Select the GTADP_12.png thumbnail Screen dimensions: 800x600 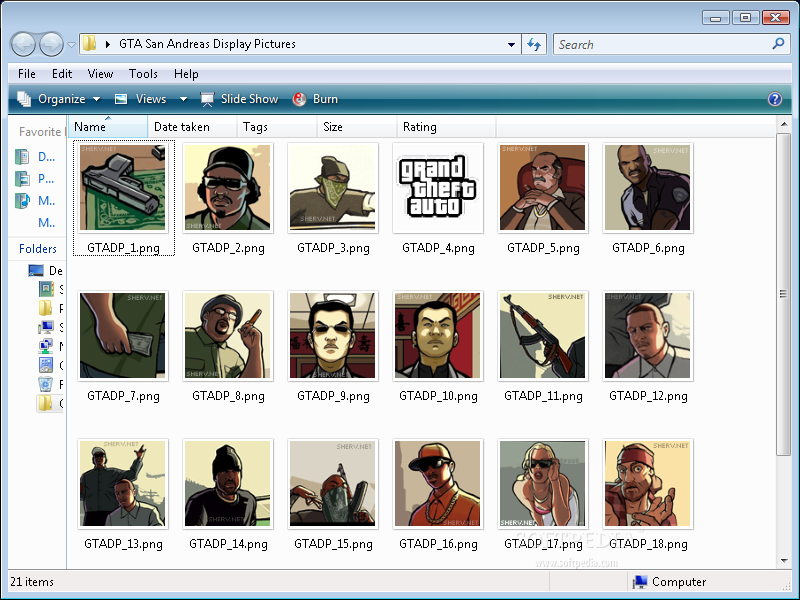[x=648, y=336]
